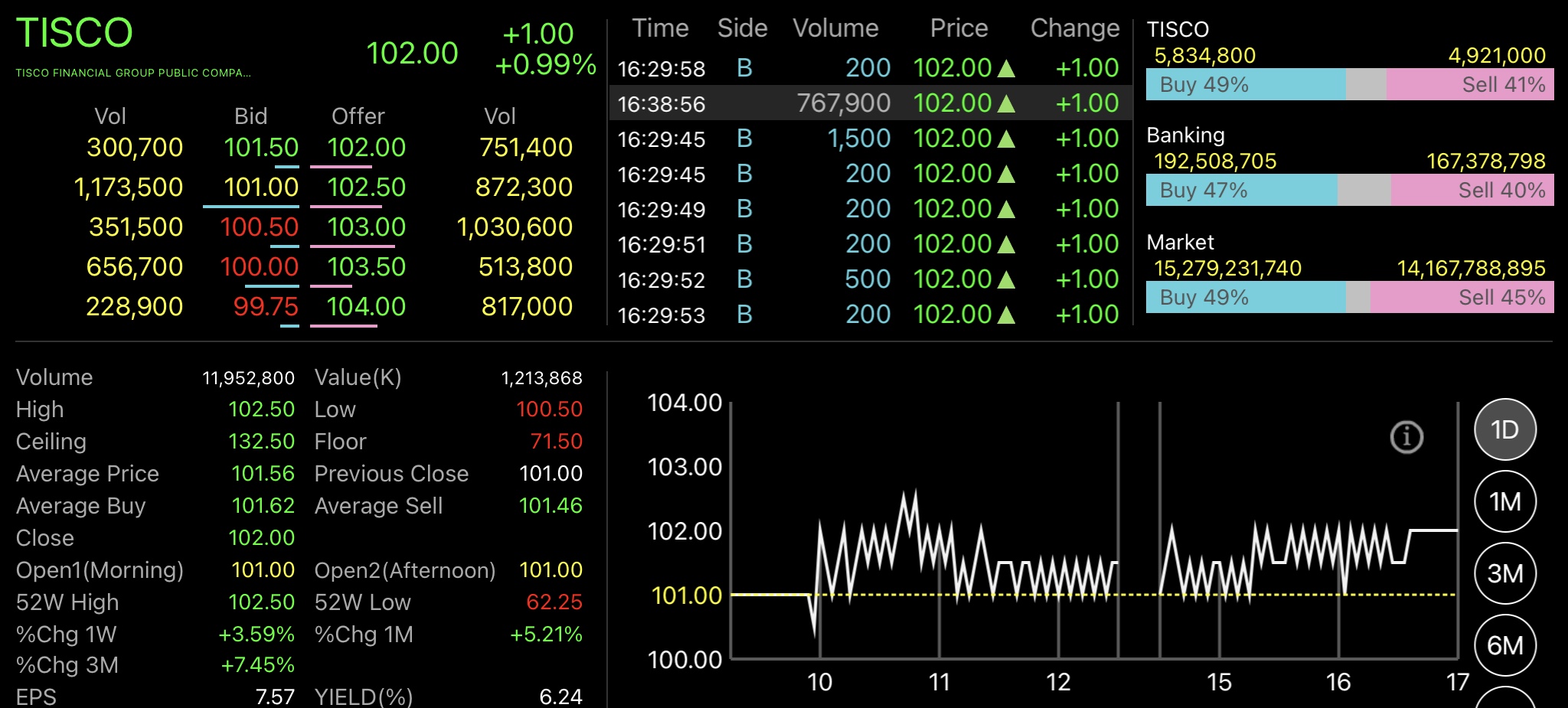
Task: Select offer price 103.50
Action: pos(366,266)
